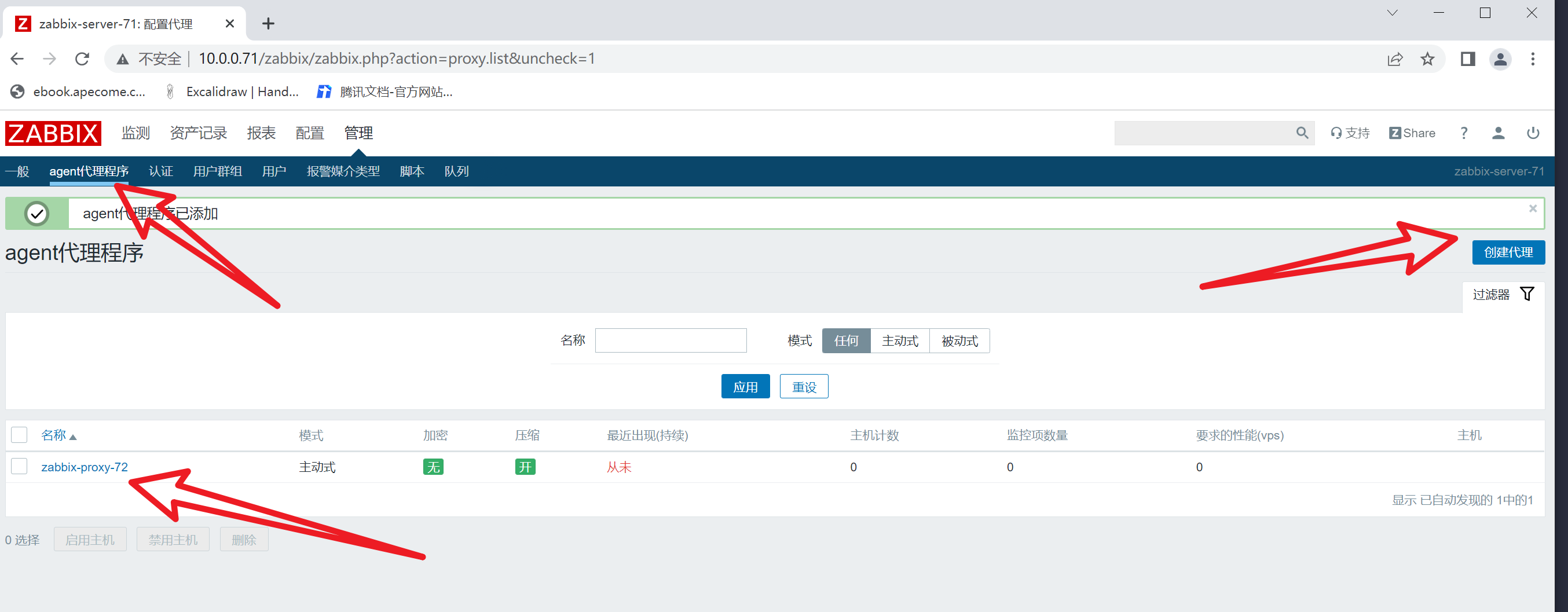
Task: Open the 腾讯文档 bookmark
Action: pos(384,92)
